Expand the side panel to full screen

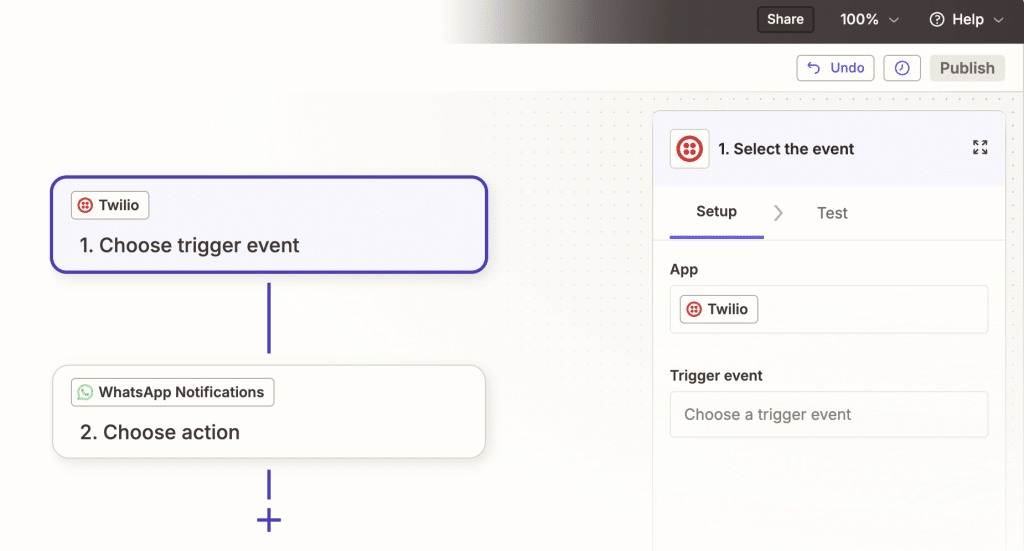coord(980,148)
